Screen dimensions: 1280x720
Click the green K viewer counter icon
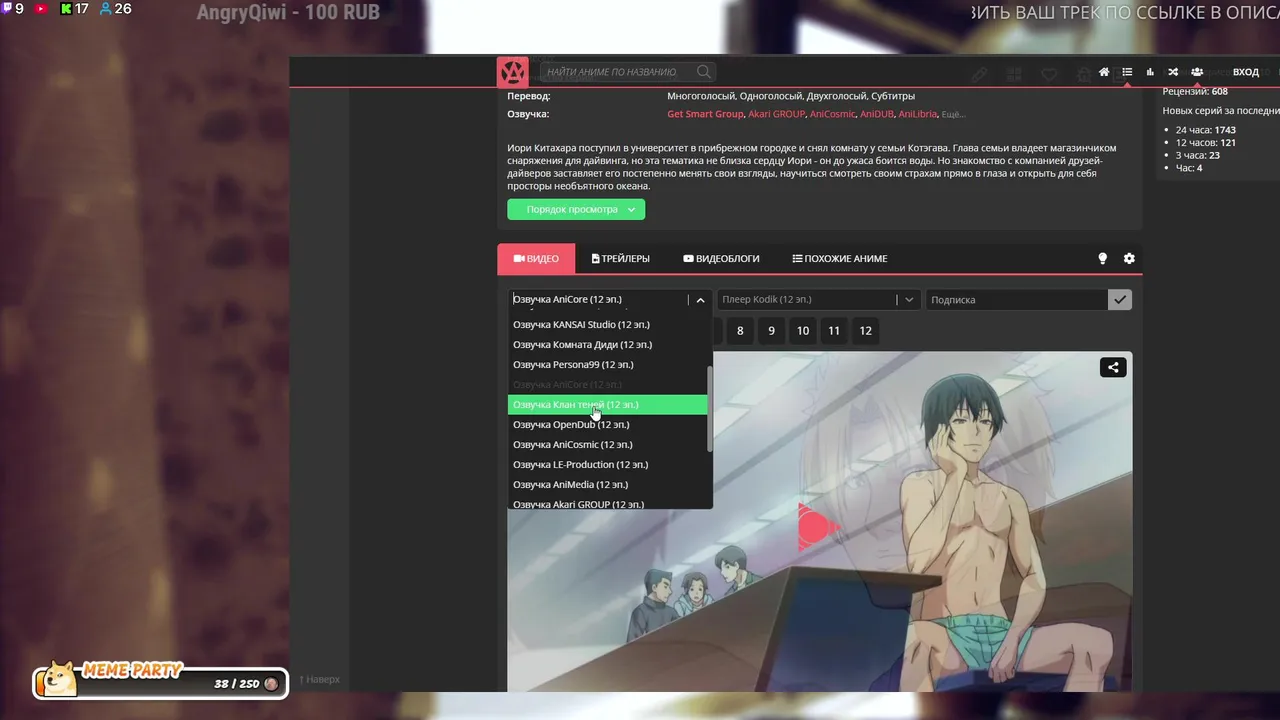pyautogui.click(x=66, y=9)
